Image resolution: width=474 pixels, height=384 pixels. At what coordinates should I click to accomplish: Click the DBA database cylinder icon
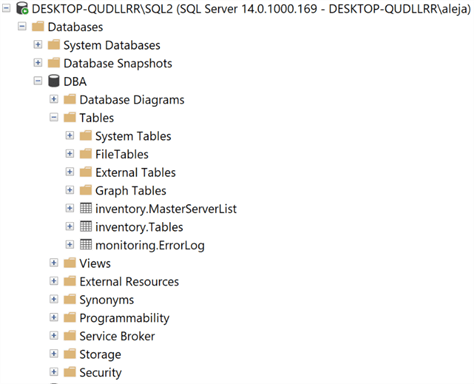tap(54, 81)
